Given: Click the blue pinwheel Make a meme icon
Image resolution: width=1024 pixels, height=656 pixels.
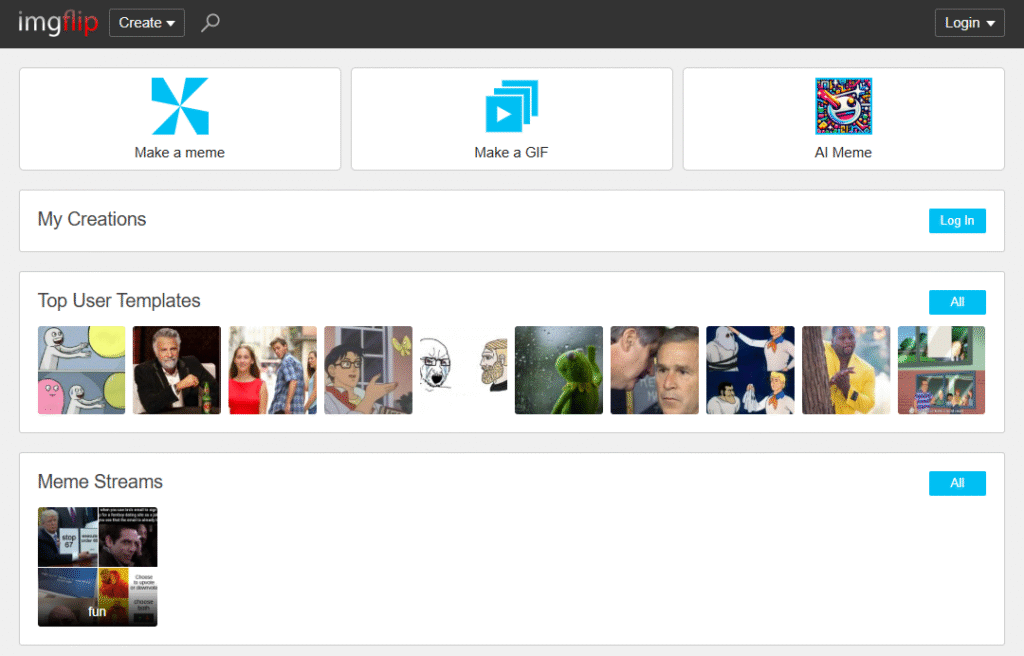Looking at the screenshot, I should click(180, 106).
